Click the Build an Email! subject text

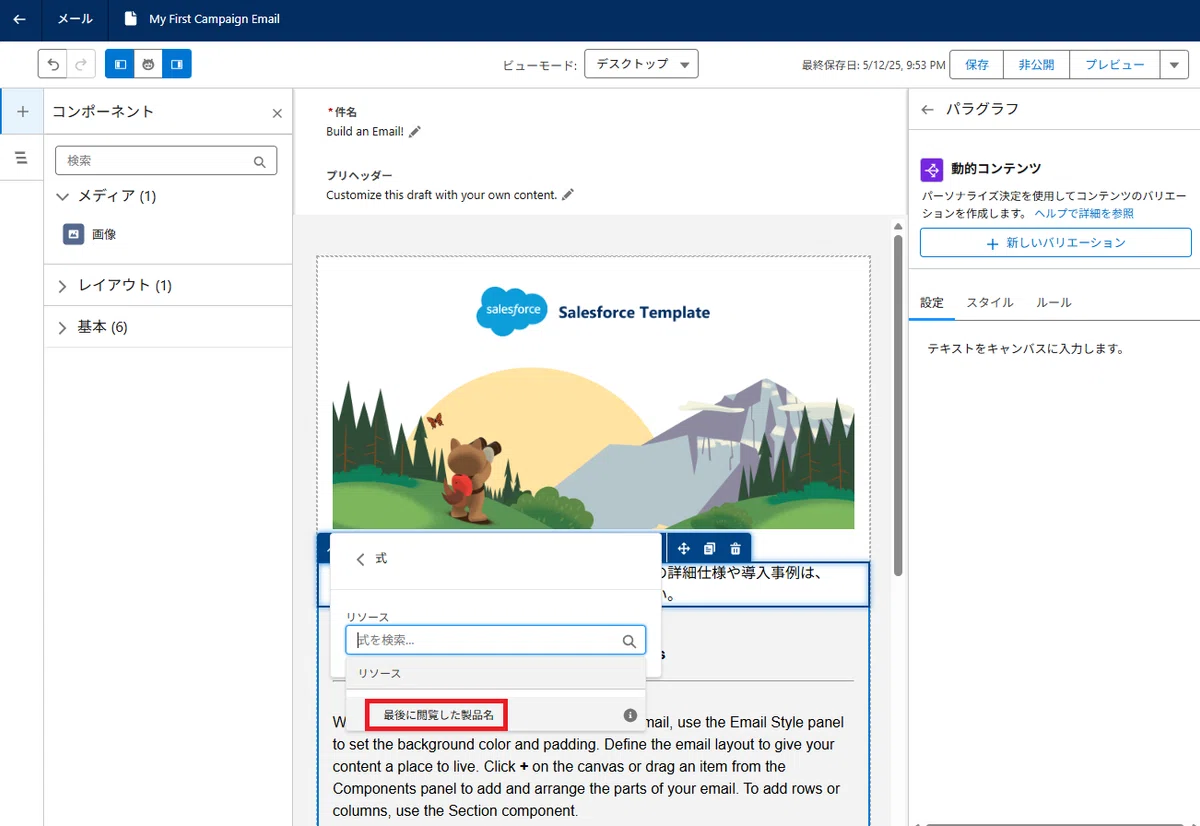pyautogui.click(x=365, y=131)
